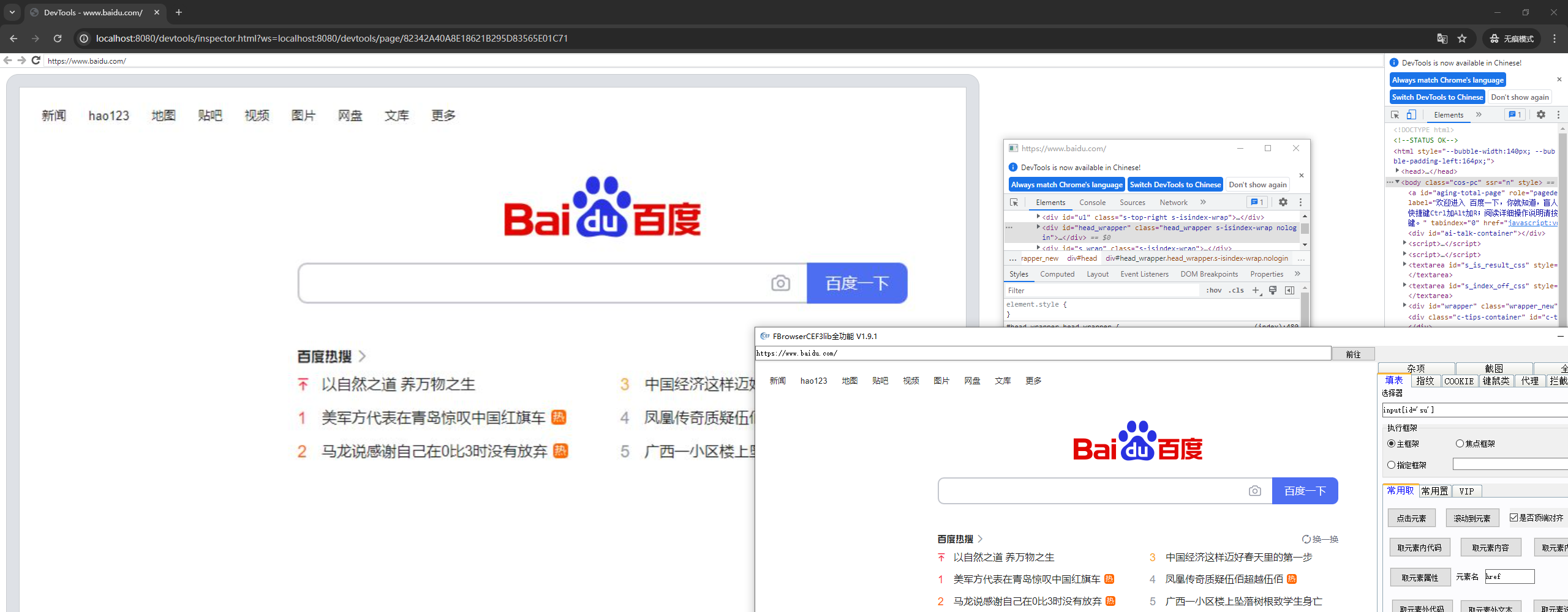Show more tabs chevron in right DevTools panel
Image resolution: width=1568 pixels, height=612 pixels.
coord(1479,114)
